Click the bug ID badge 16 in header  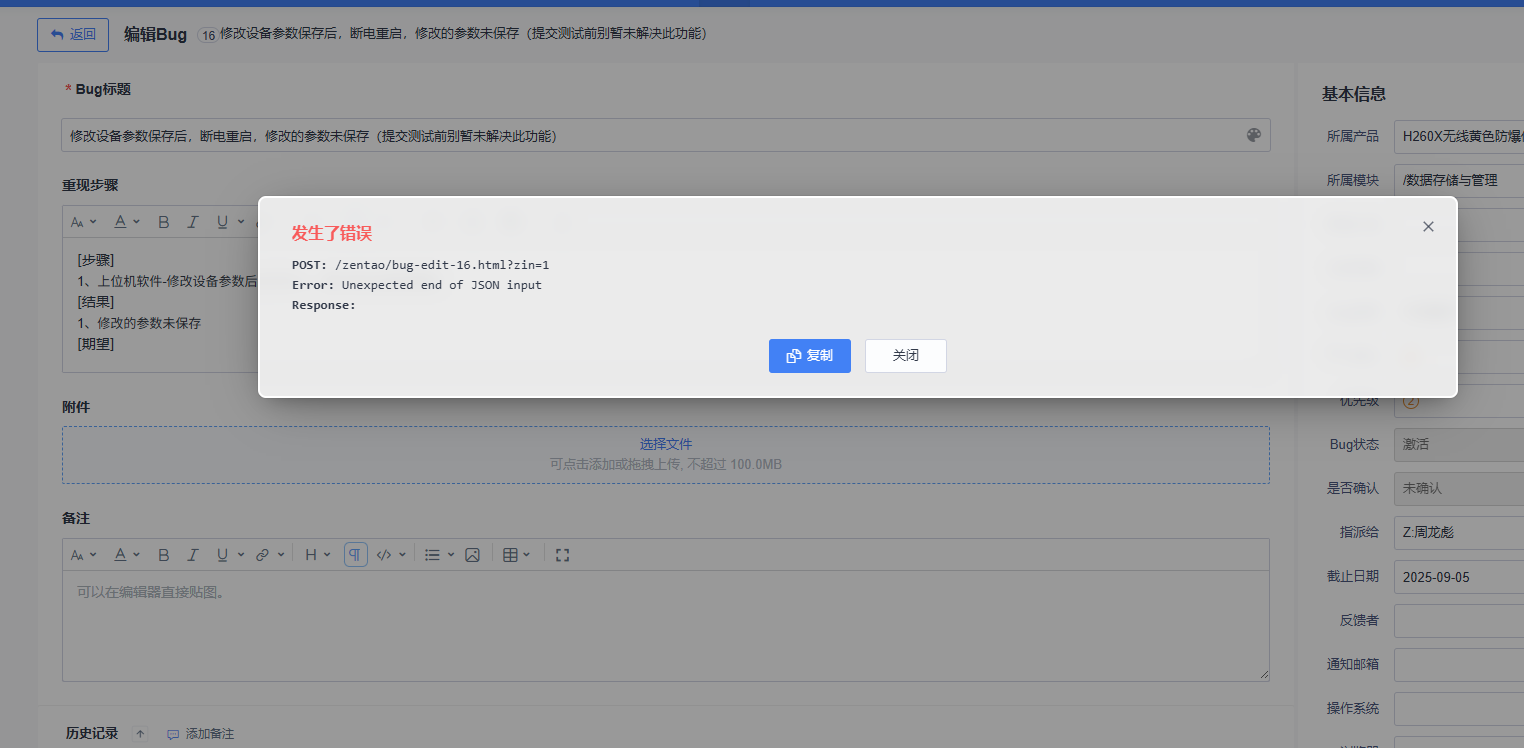point(208,35)
